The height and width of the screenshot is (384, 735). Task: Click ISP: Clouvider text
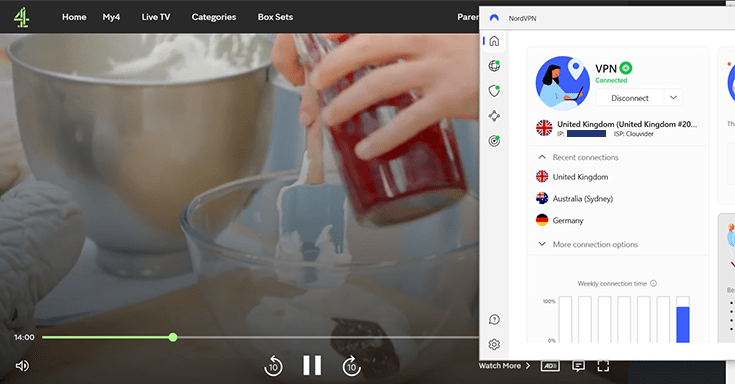[634, 134]
